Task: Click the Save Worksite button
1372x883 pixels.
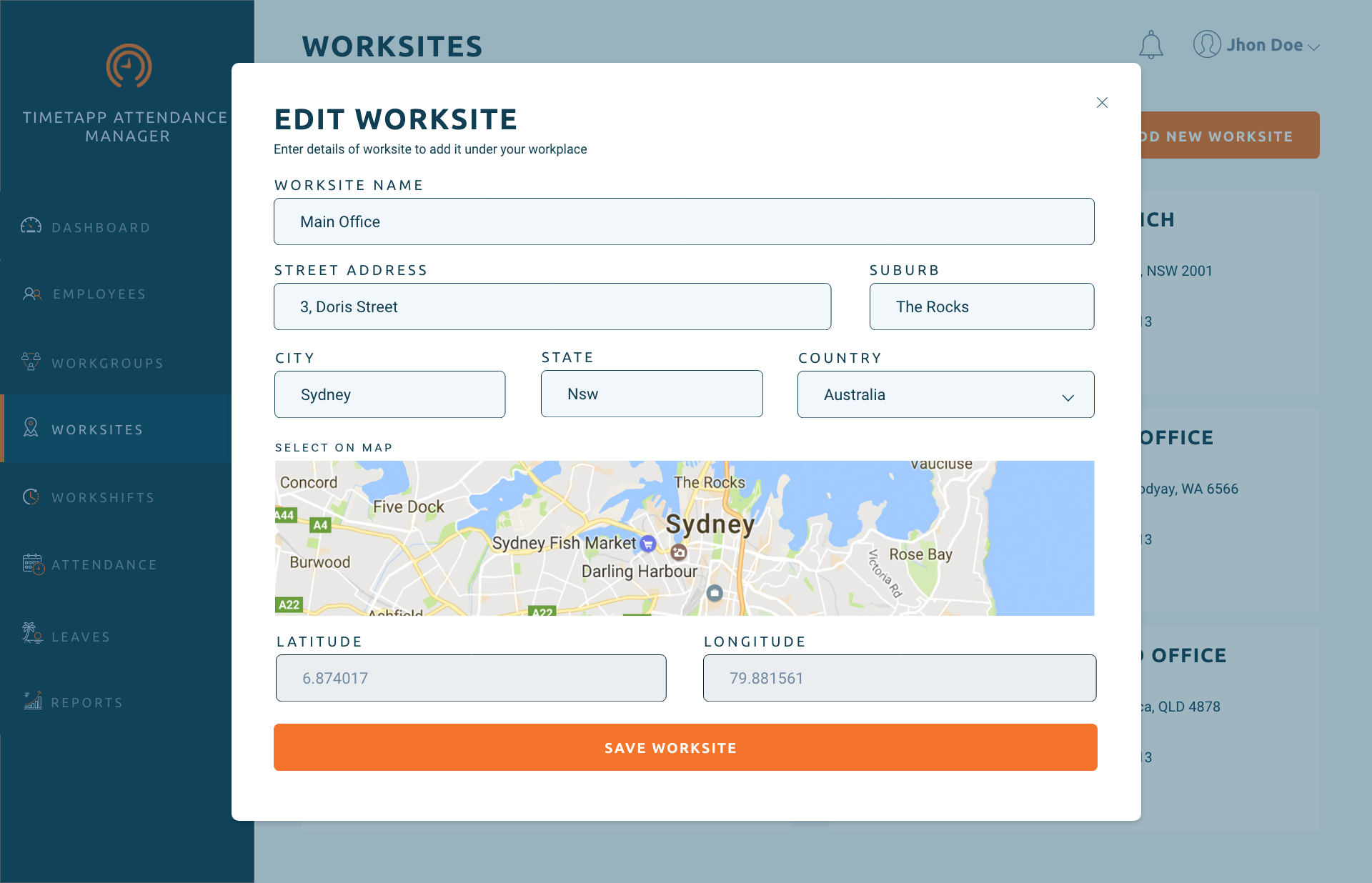Action: click(685, 747)
